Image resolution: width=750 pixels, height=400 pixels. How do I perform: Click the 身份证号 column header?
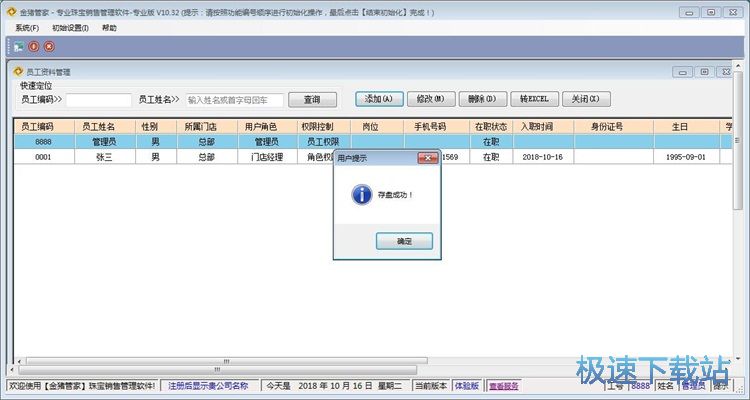614,127
